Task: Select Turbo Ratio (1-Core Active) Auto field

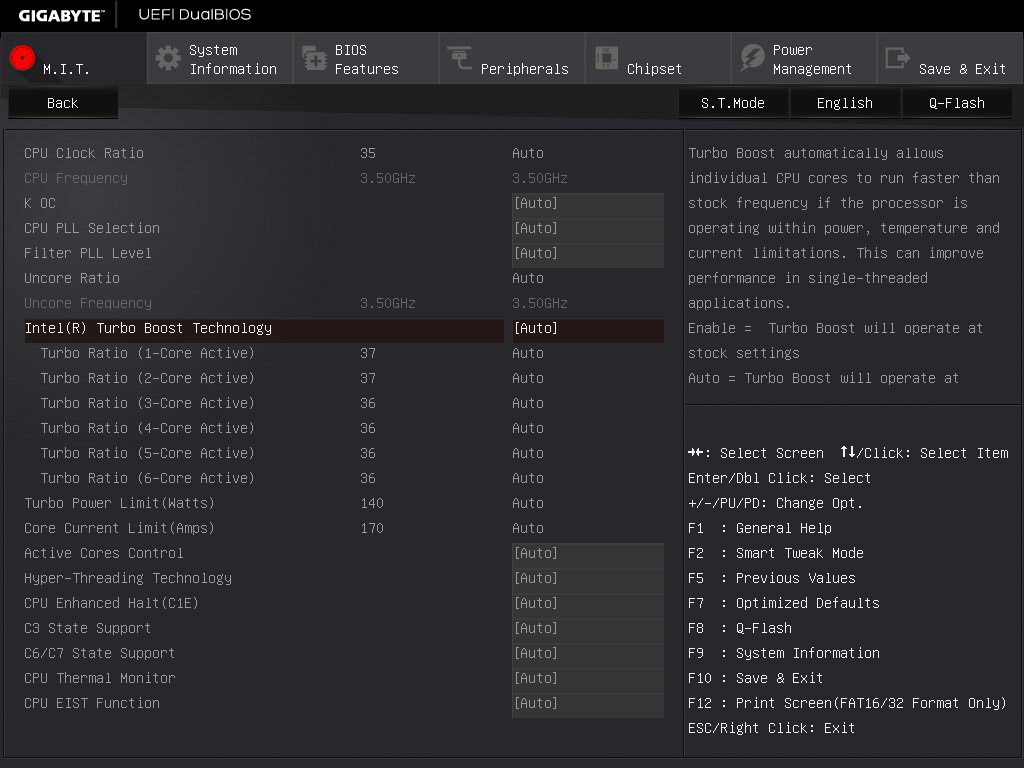Action: coord(528,353)
